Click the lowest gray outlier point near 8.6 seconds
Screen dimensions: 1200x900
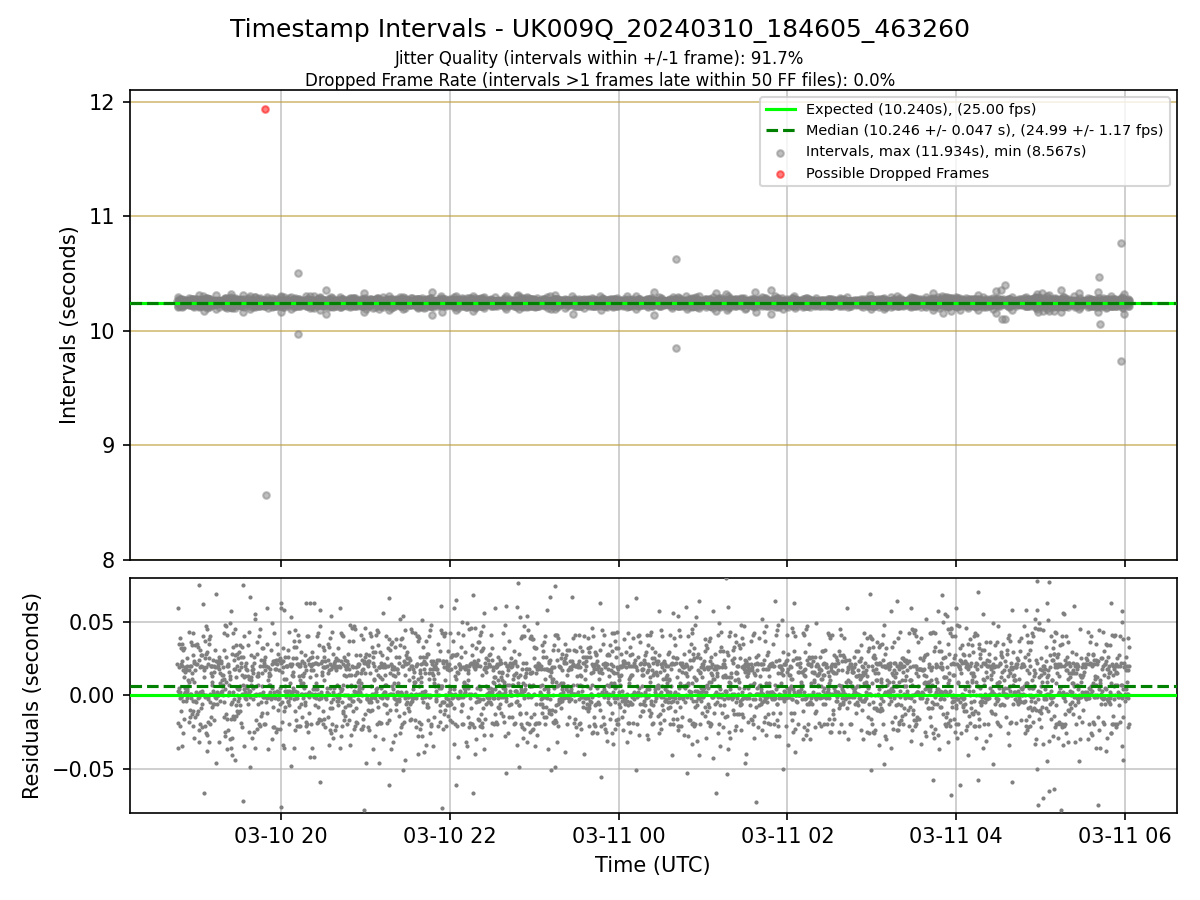pyautogui.click(x=266, y=495)
